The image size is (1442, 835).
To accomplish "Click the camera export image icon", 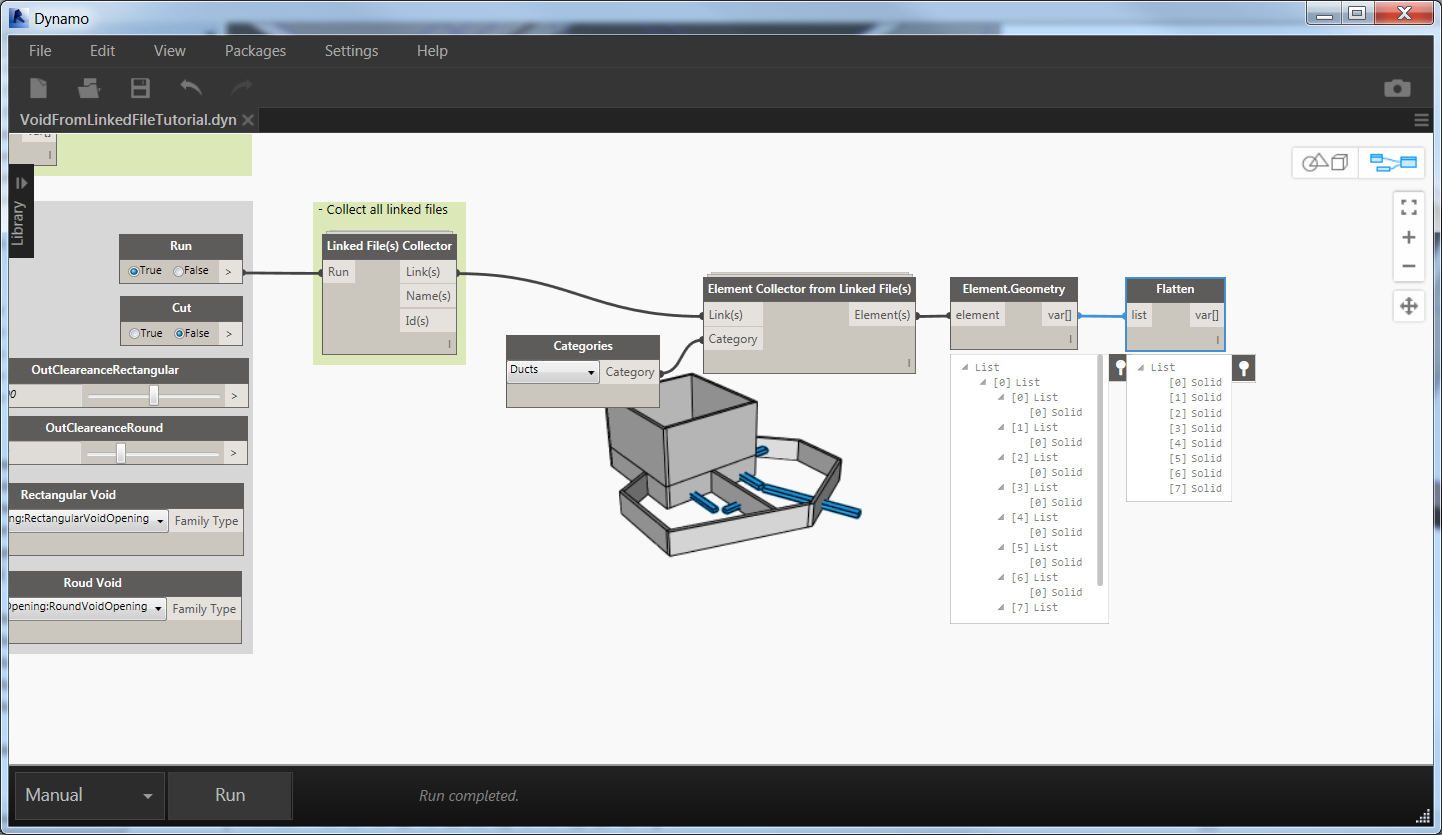I will click(x=1397, y=89).
